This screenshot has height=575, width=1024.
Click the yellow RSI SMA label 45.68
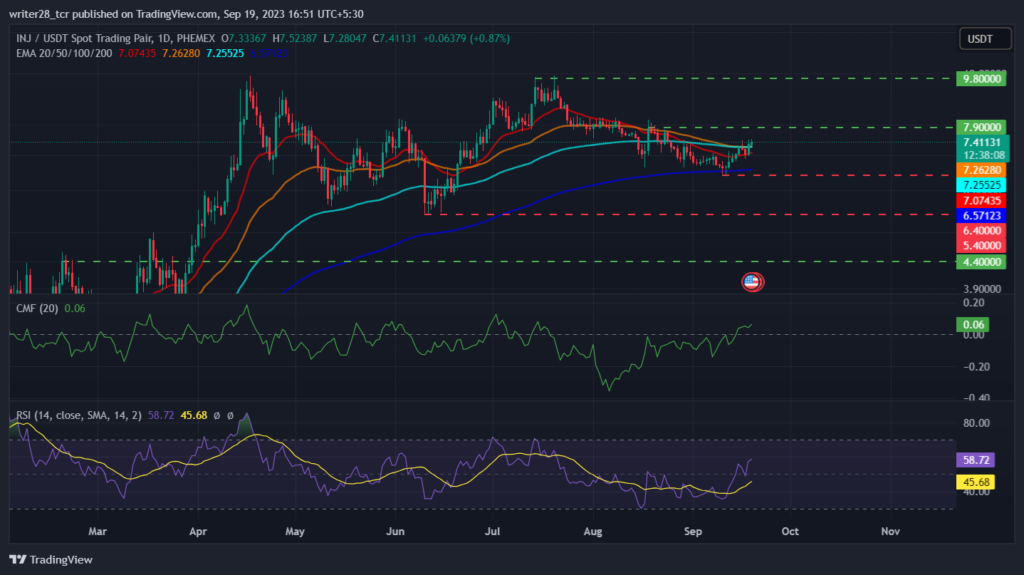(x=976, y=482)
